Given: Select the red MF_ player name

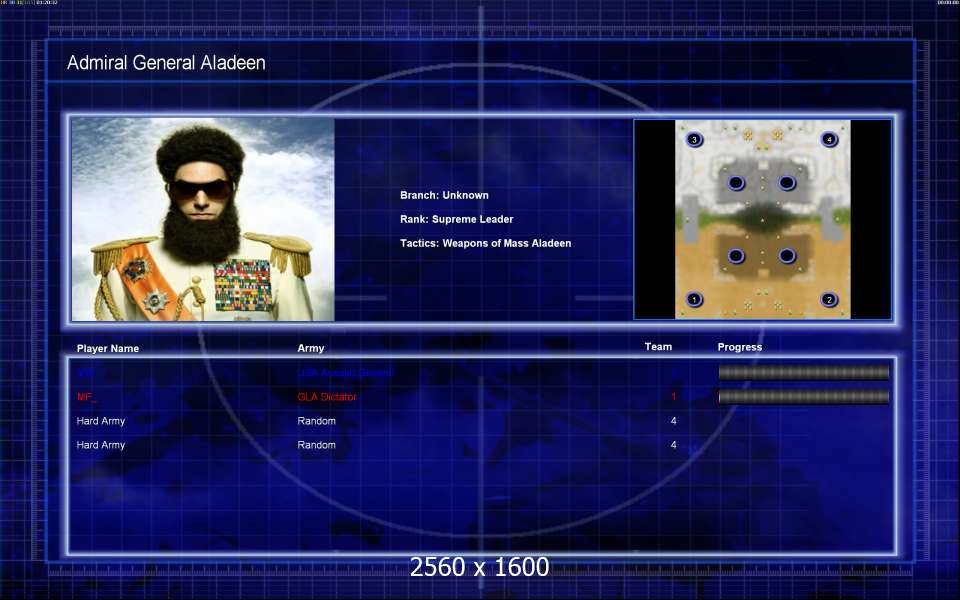Looking at the screenshot, I should 86,397.
